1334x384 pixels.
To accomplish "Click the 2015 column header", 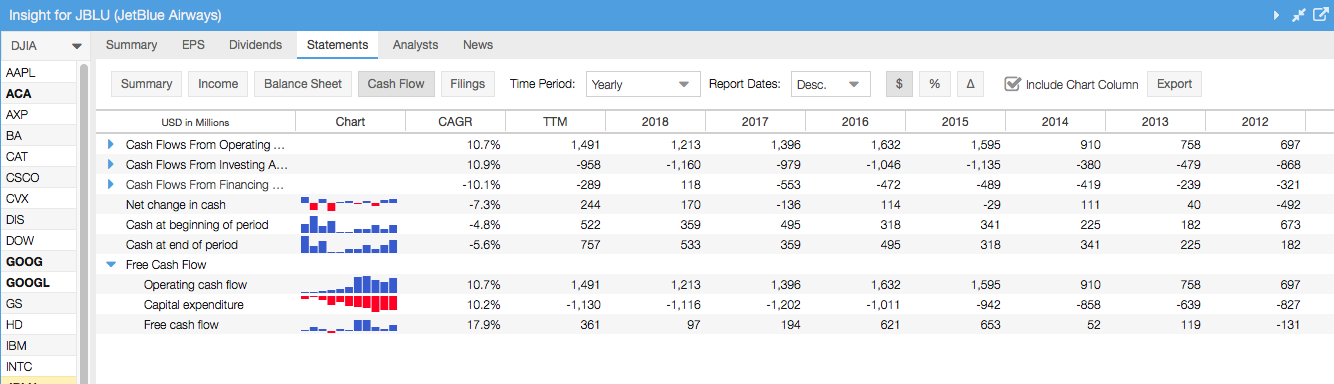I will (x=955, y=122).
